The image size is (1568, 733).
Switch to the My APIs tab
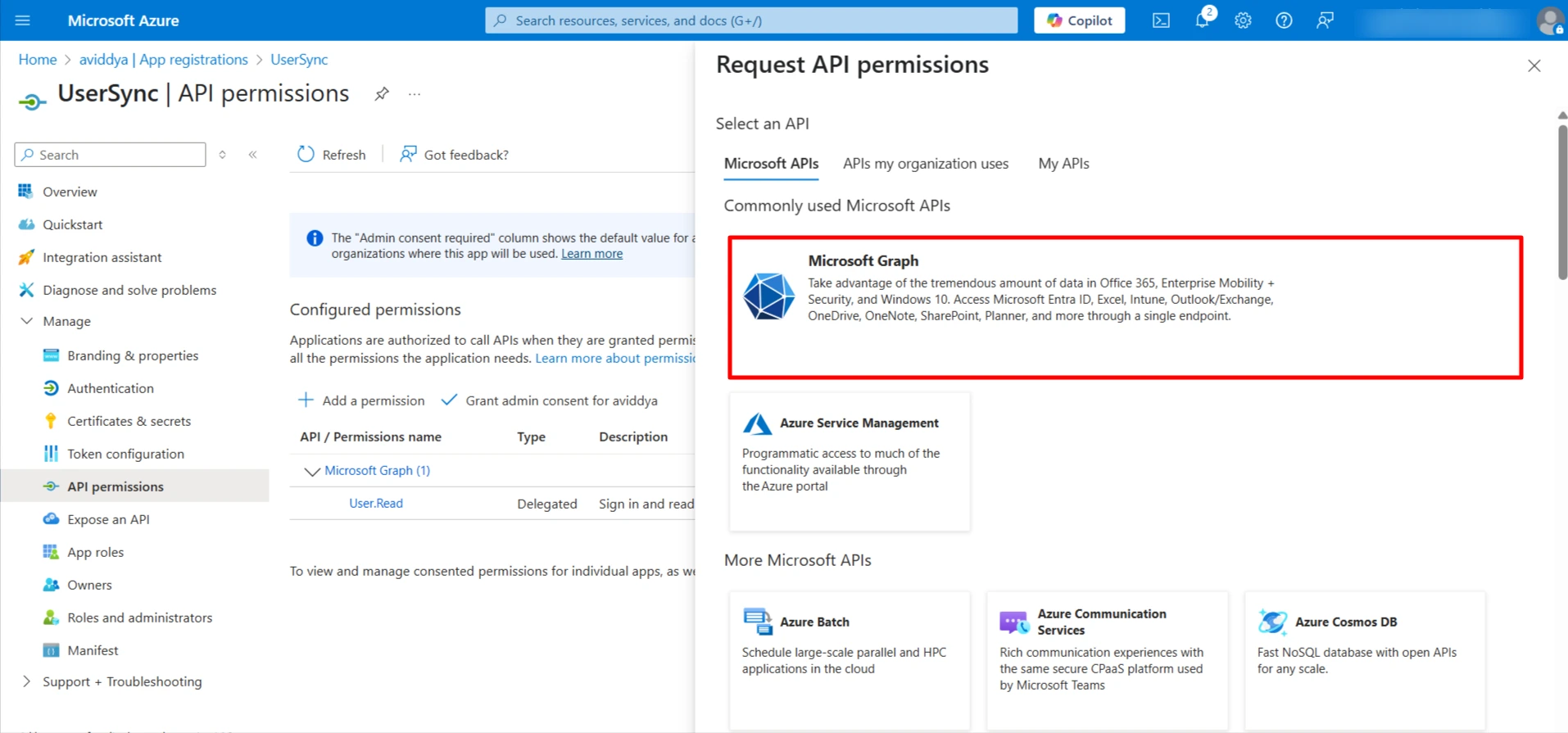pos(1063,164)
